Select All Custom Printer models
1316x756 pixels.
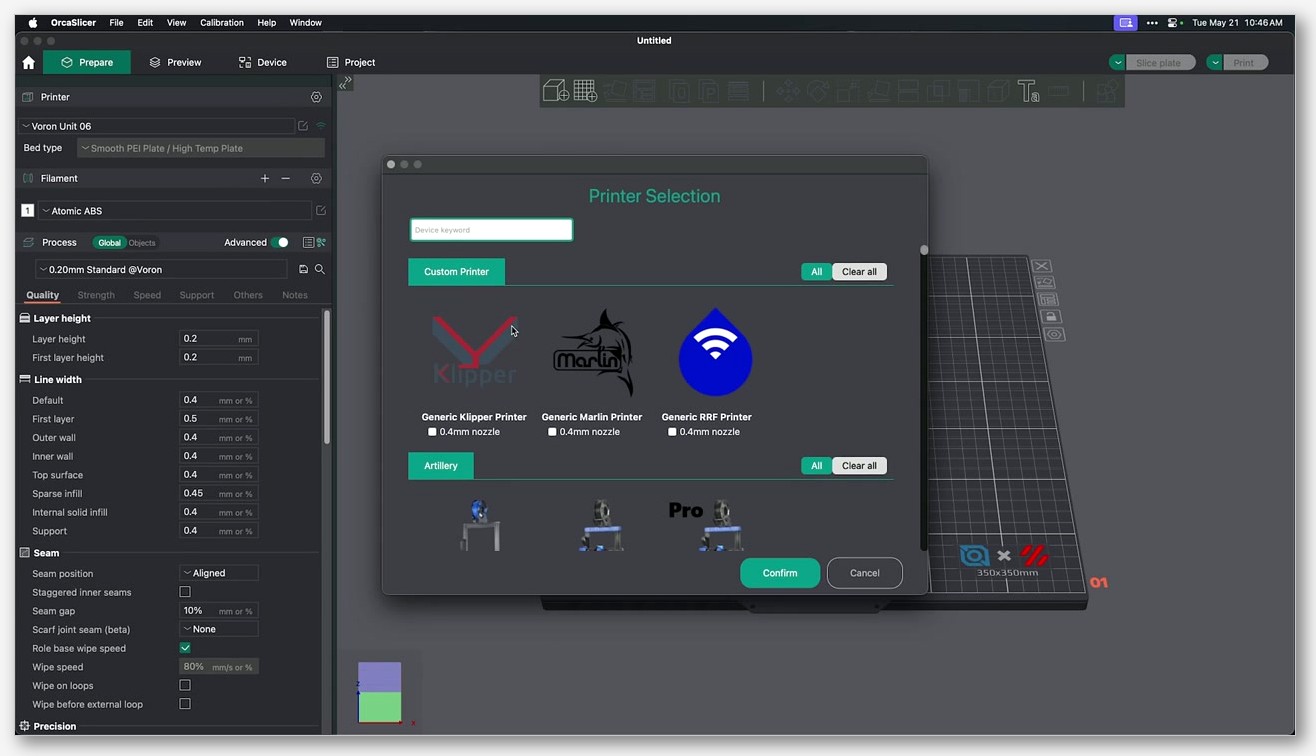click(816, 272)
